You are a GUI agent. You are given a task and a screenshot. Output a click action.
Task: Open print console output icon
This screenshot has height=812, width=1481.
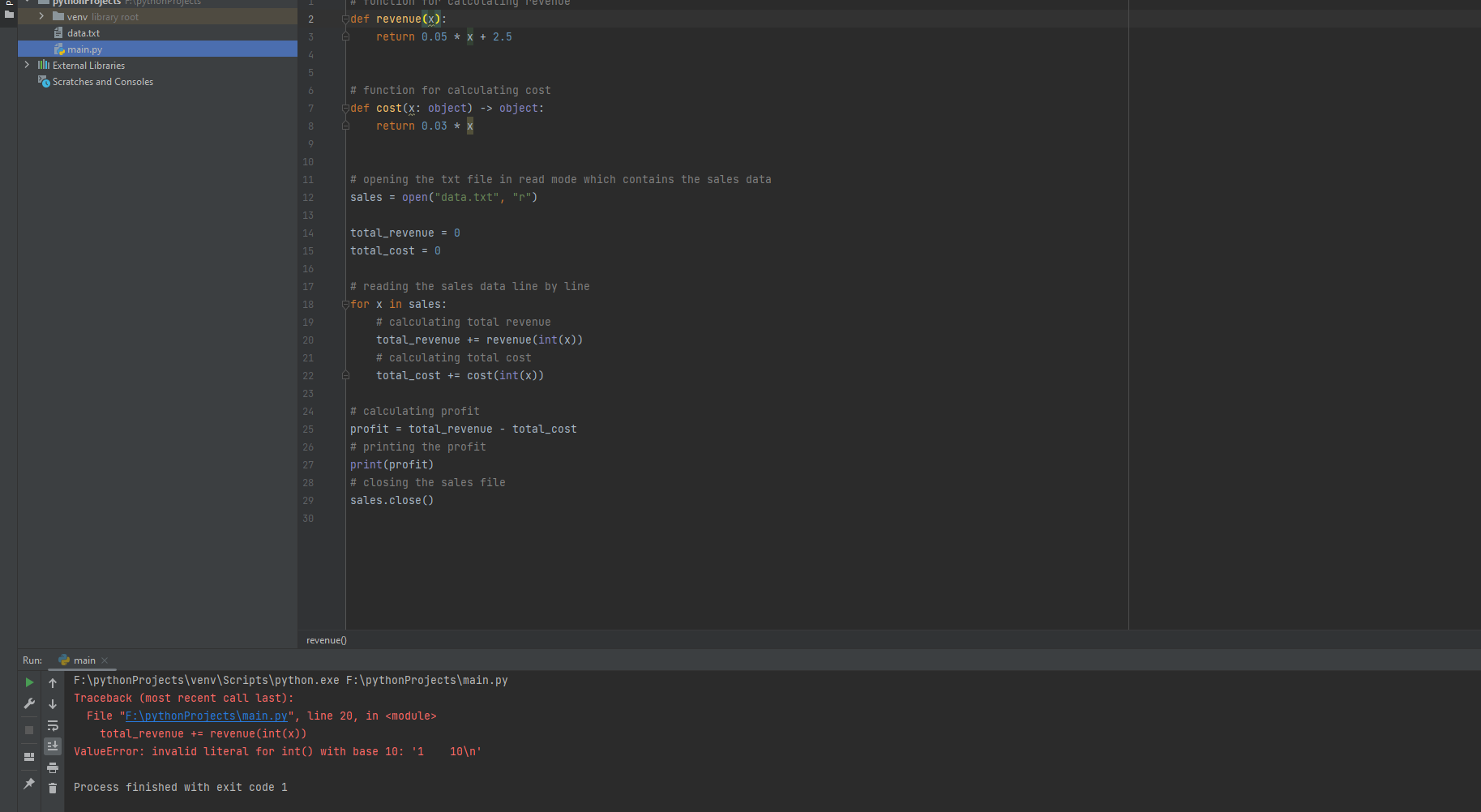tap(53, 767)
